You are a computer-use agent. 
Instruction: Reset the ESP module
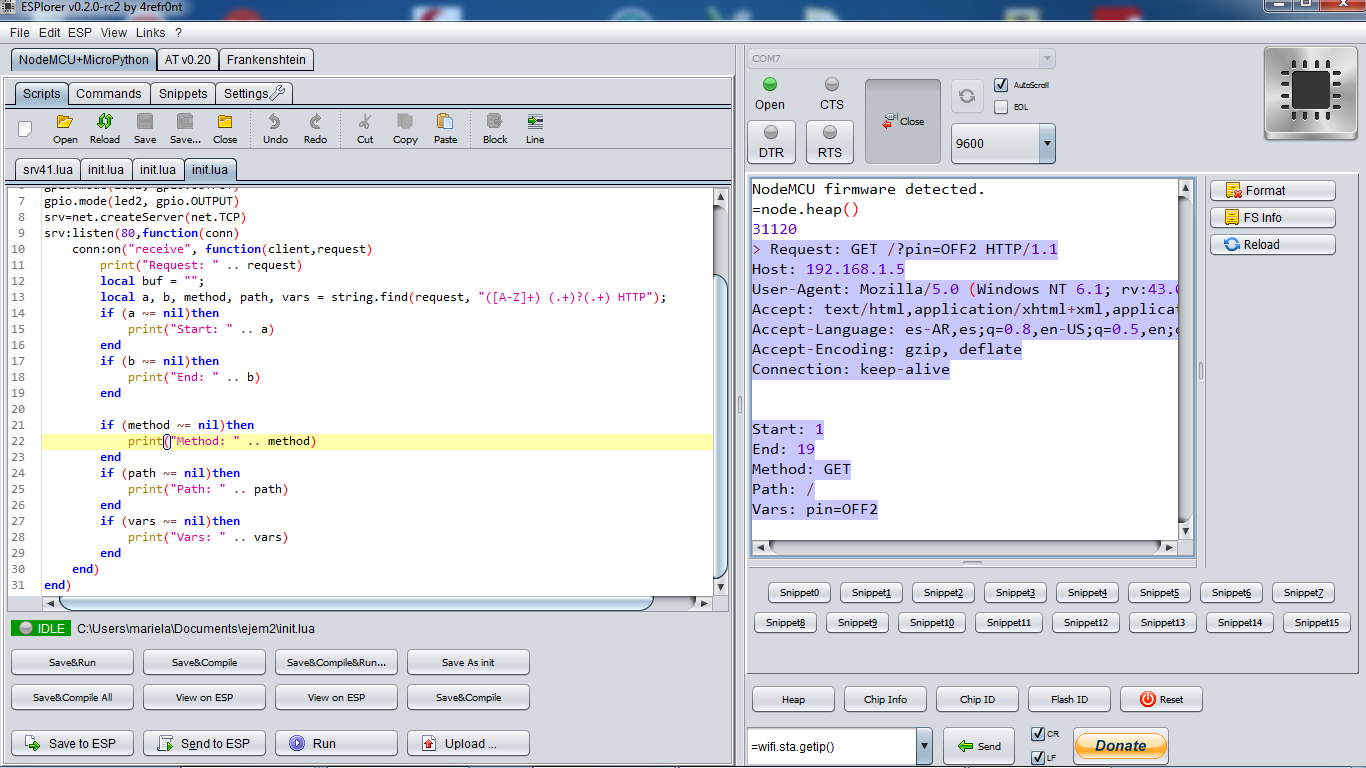(x=1161, y=699)
